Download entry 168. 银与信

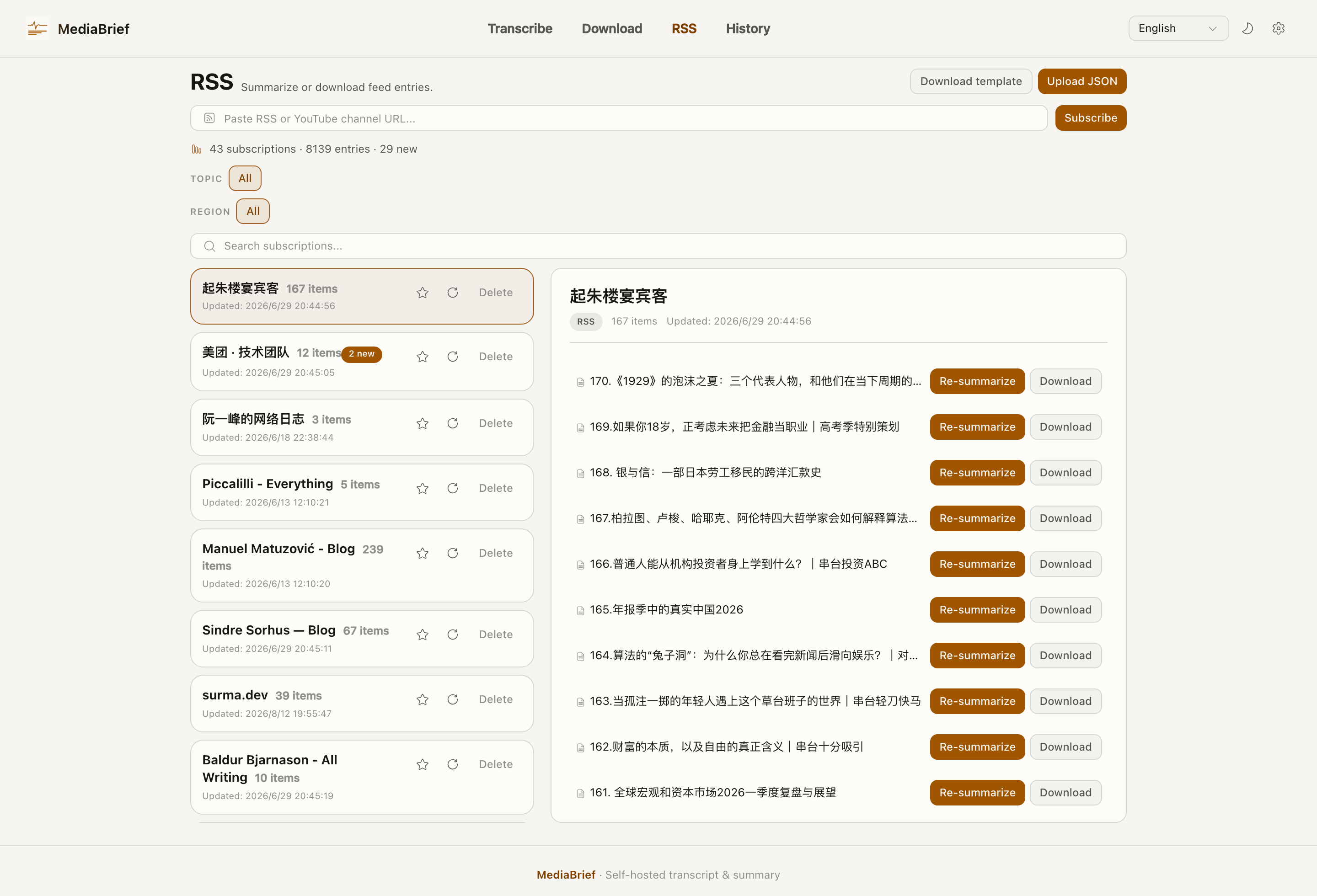1065,472
